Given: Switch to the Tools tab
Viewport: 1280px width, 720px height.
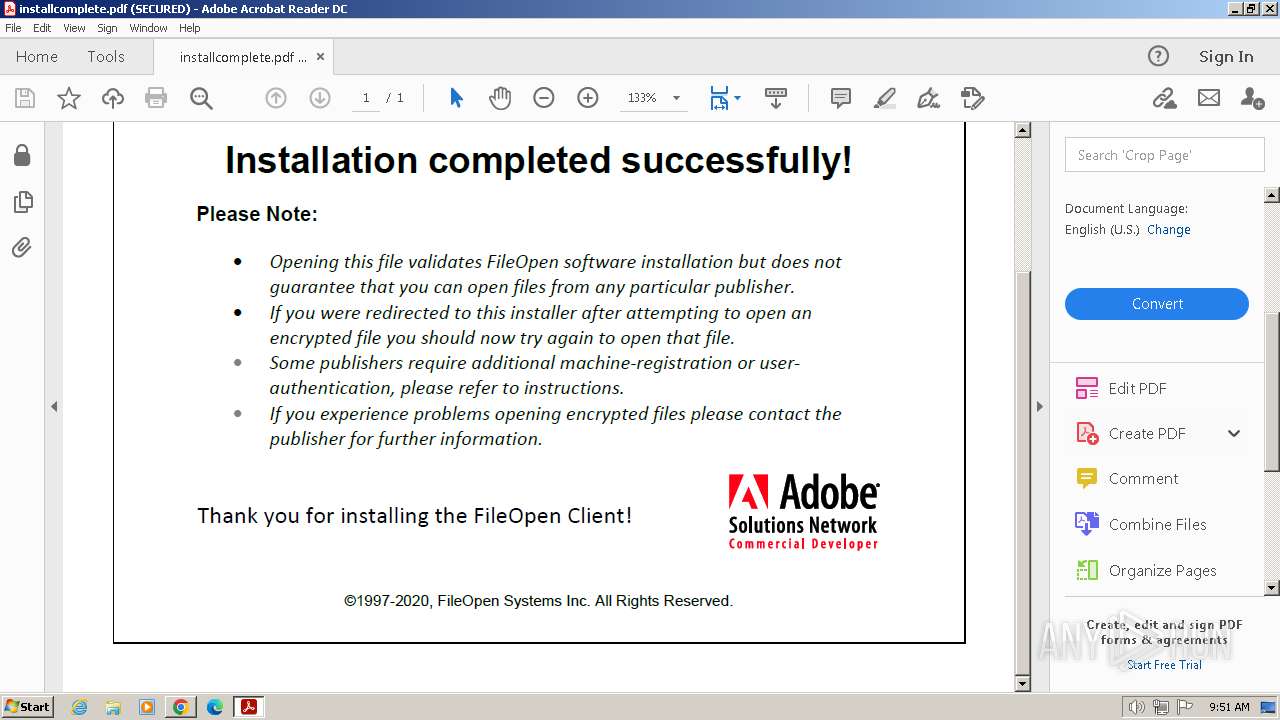Looking at the screenshot, I should [106, 56].
